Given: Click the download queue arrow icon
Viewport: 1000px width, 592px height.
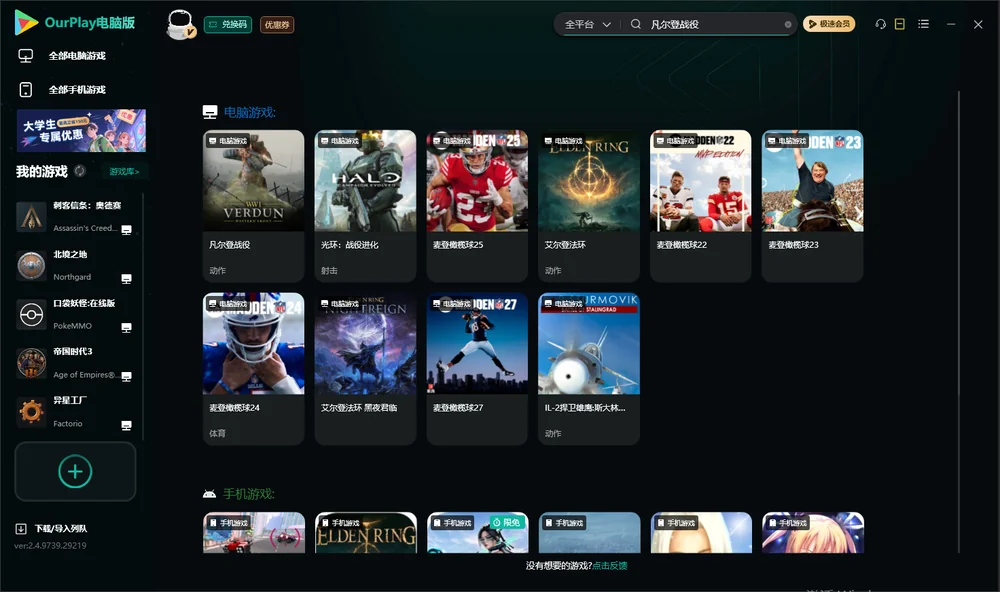Looking at the screenshot, I should (21, 528).
